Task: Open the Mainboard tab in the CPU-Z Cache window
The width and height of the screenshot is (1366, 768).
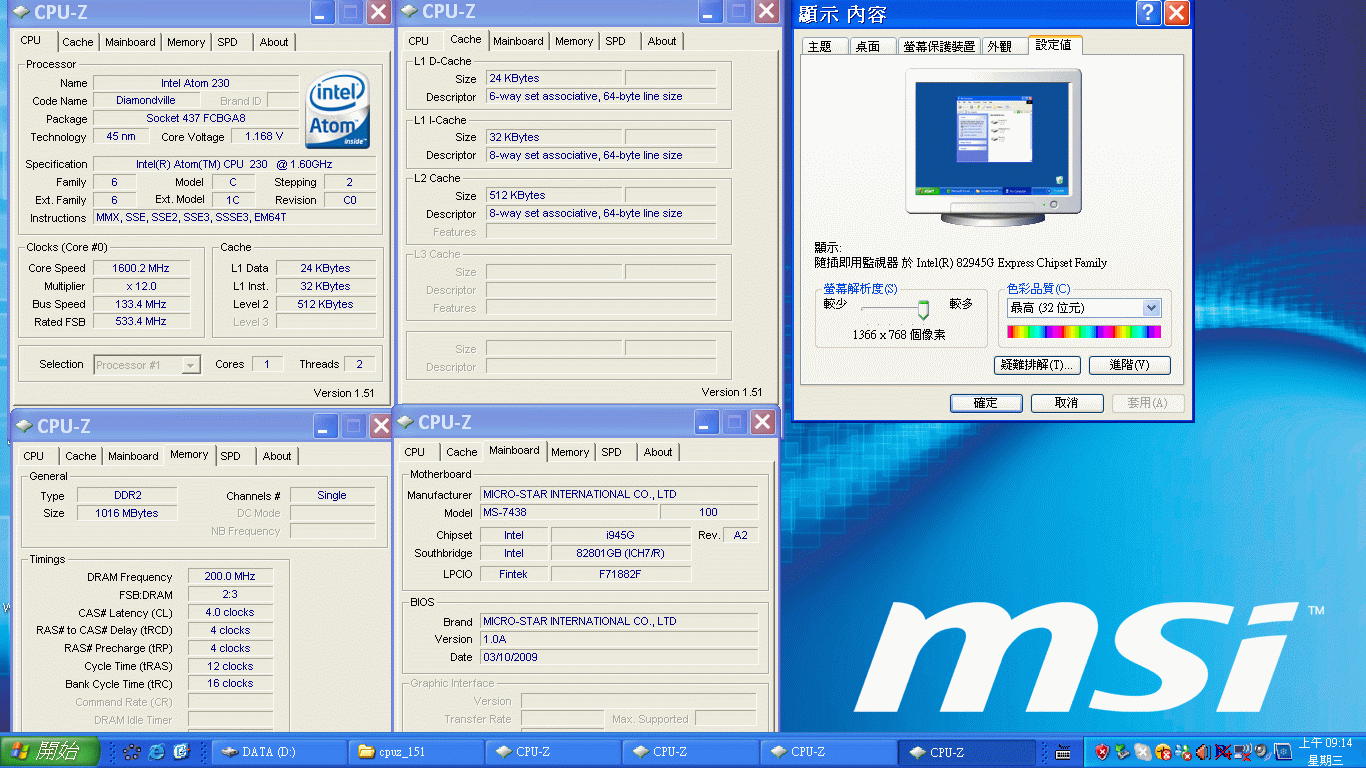Action: 518,41
